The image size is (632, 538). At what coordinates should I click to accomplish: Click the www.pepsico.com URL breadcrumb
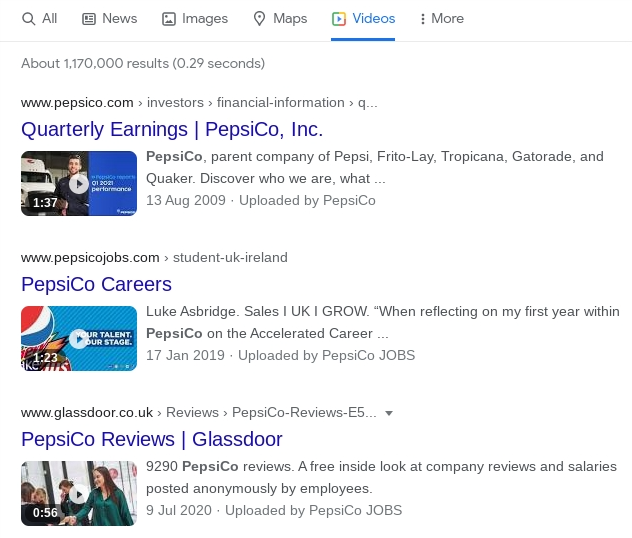click(x=77, y=102)
